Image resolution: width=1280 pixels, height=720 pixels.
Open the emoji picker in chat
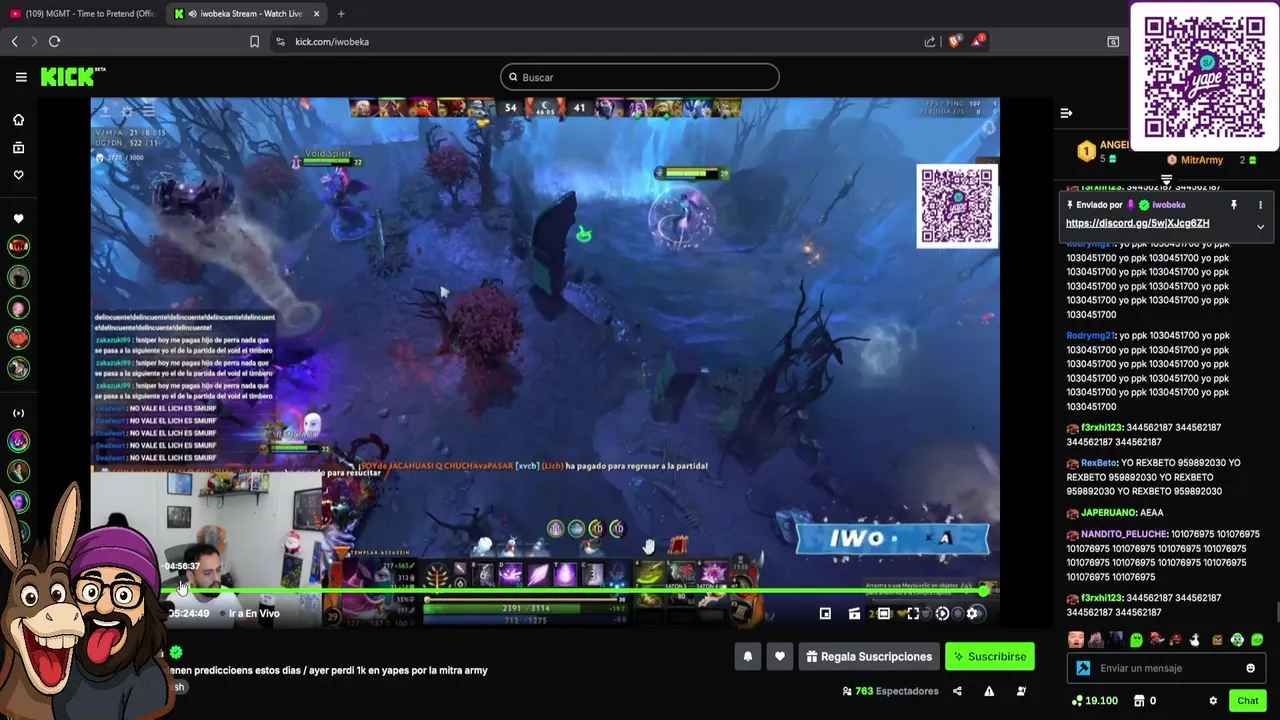click(1250, 668)
